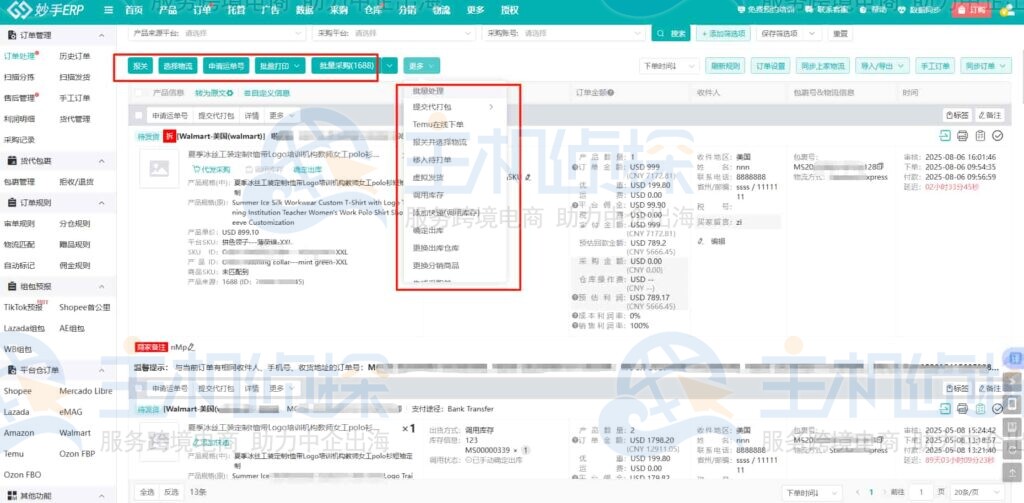The image size is (1024, 503).
Task: Click the 订单管理 sidebar section icon
Action: (12, 35)
